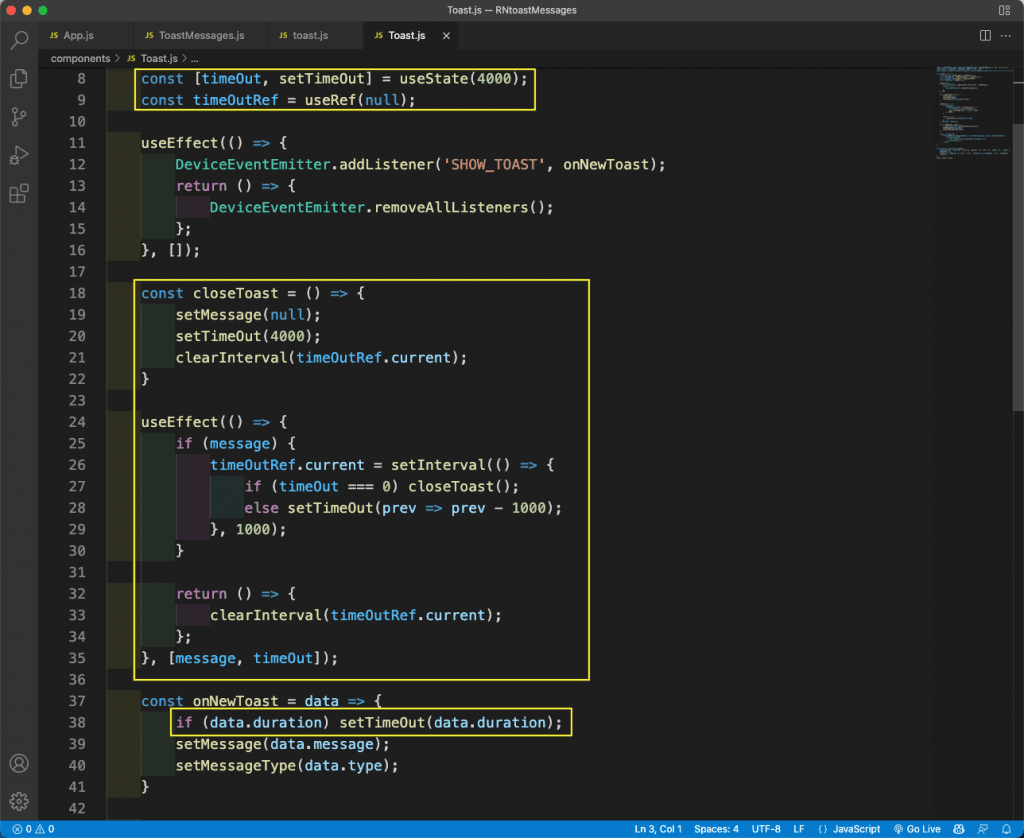Image resolution: width=1024 pixels, height=838 pixels.
Task: Click the Run and Debug icon
Action: click(18, 155)
